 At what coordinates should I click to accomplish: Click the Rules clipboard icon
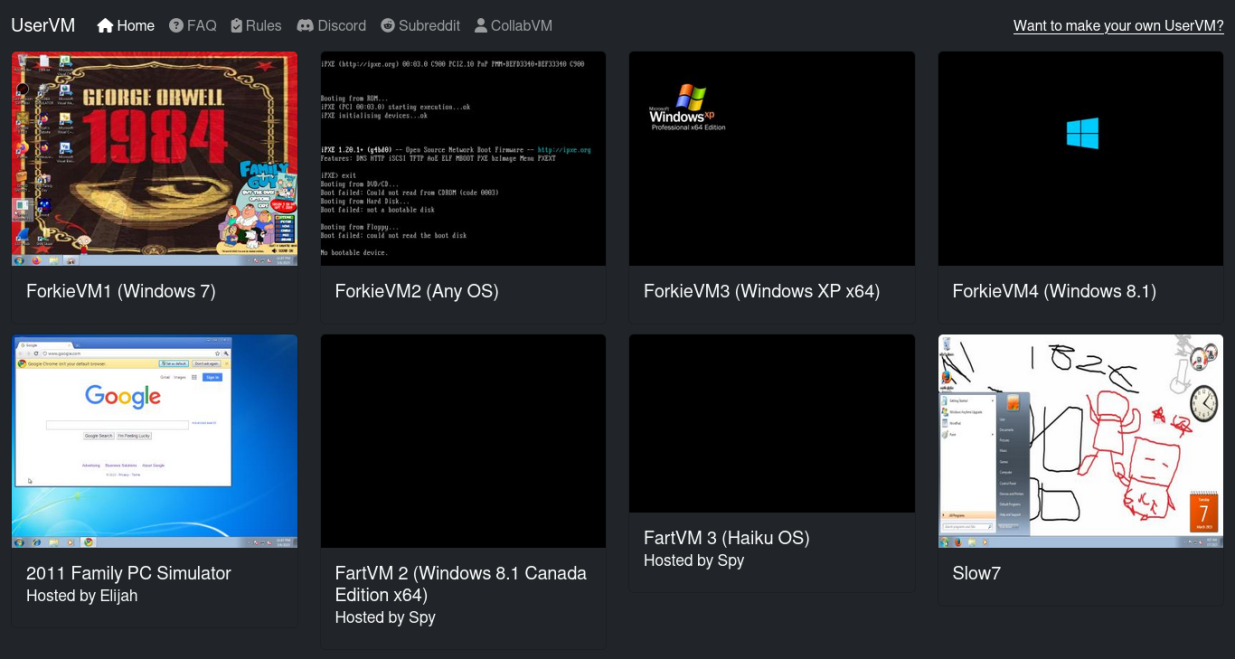pyautogui.click(x=236, y=26)
